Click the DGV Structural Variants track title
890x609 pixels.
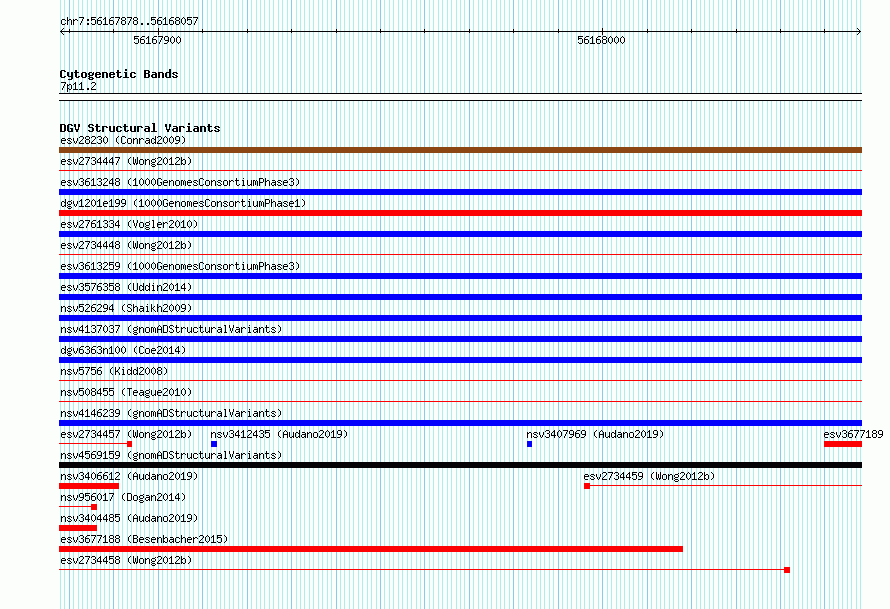pyautogui.click(x=140, y=128)
